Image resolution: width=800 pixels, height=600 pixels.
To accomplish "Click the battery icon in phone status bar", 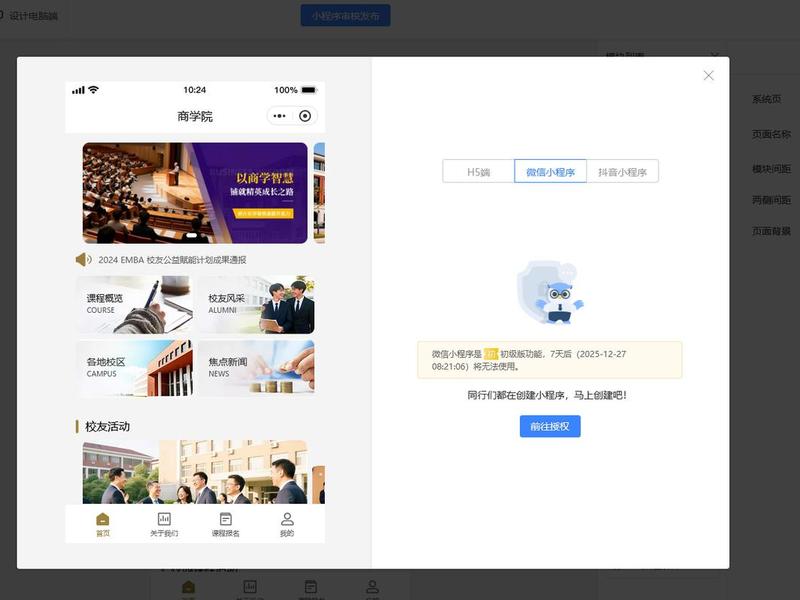I will tap(309, 90).
